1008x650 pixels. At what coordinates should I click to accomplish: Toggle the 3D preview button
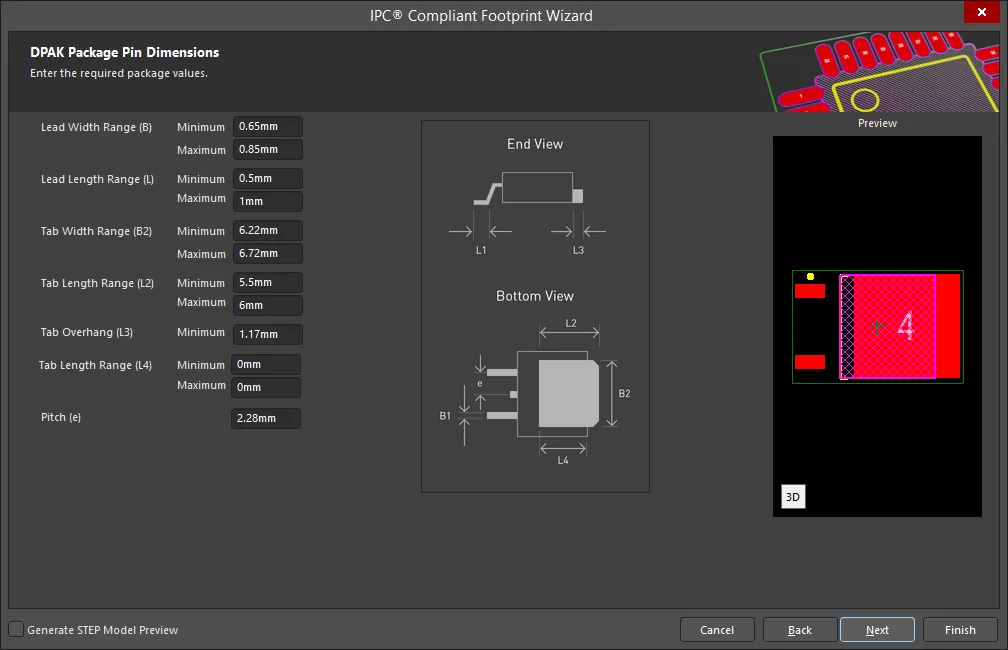click(793, 496)
